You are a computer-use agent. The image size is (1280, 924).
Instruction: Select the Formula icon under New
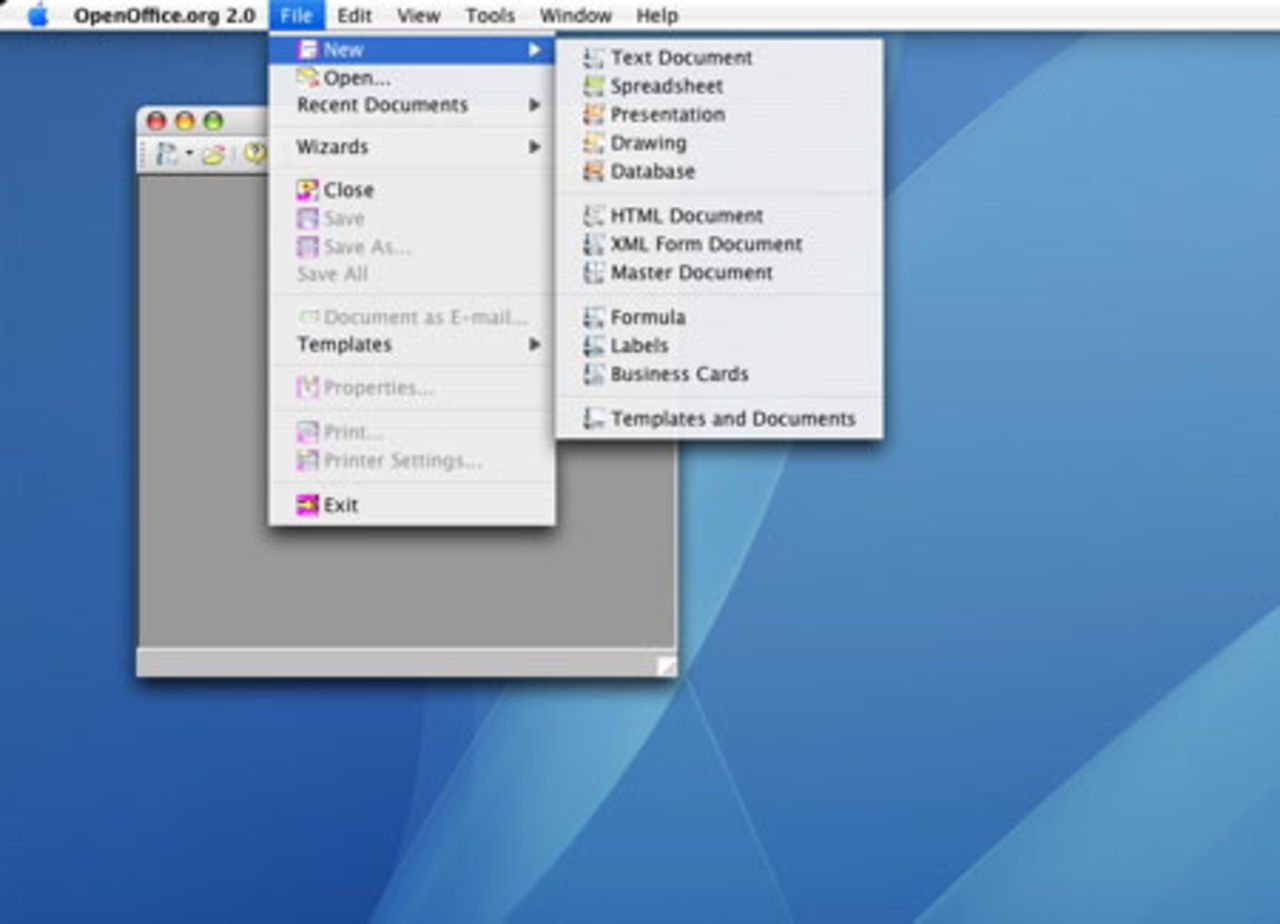click(x=592, y=317)
